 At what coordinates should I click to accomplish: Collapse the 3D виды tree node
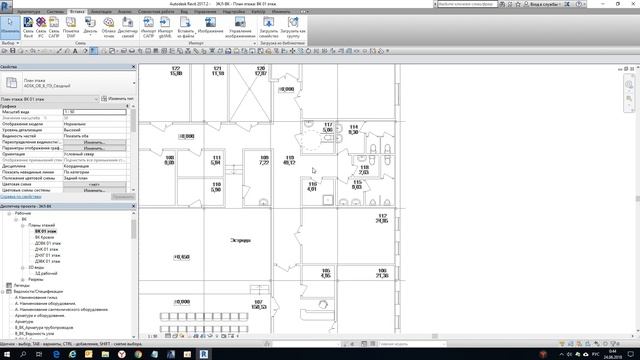point(23,267)
